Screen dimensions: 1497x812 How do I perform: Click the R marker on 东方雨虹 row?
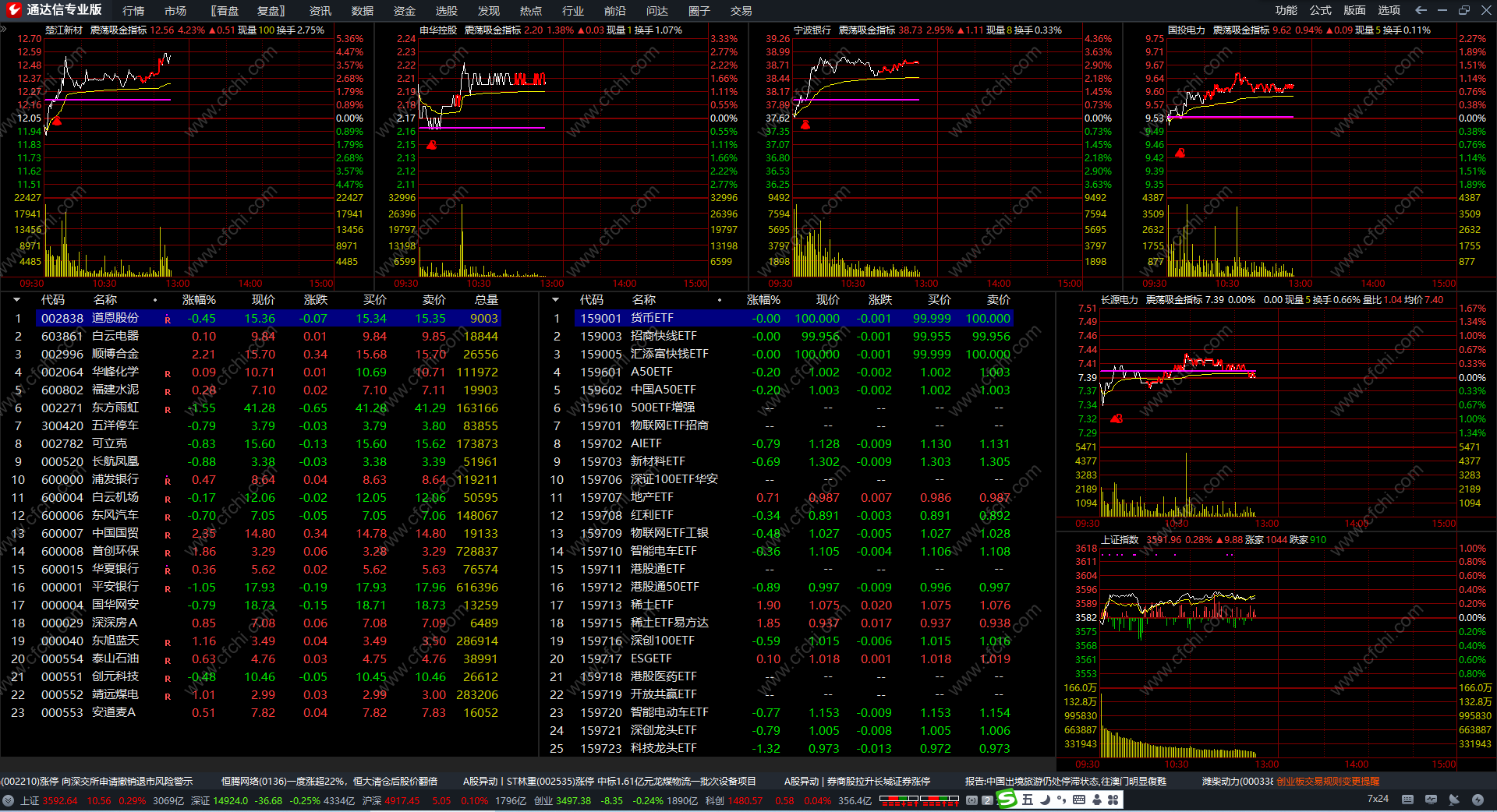(168, 410)
